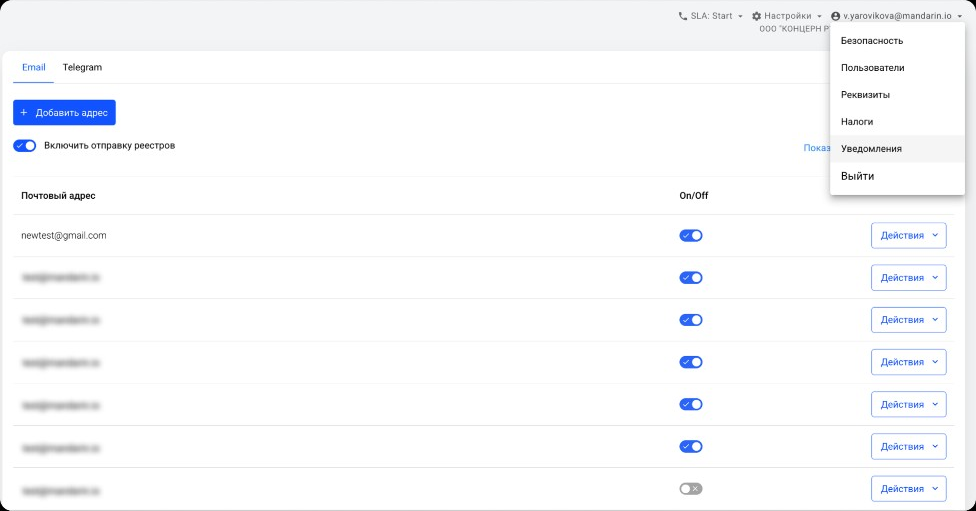This screenshot has height=511, width=976.
Task: Open Безопасность from the account menu
Action: (871, 41)
